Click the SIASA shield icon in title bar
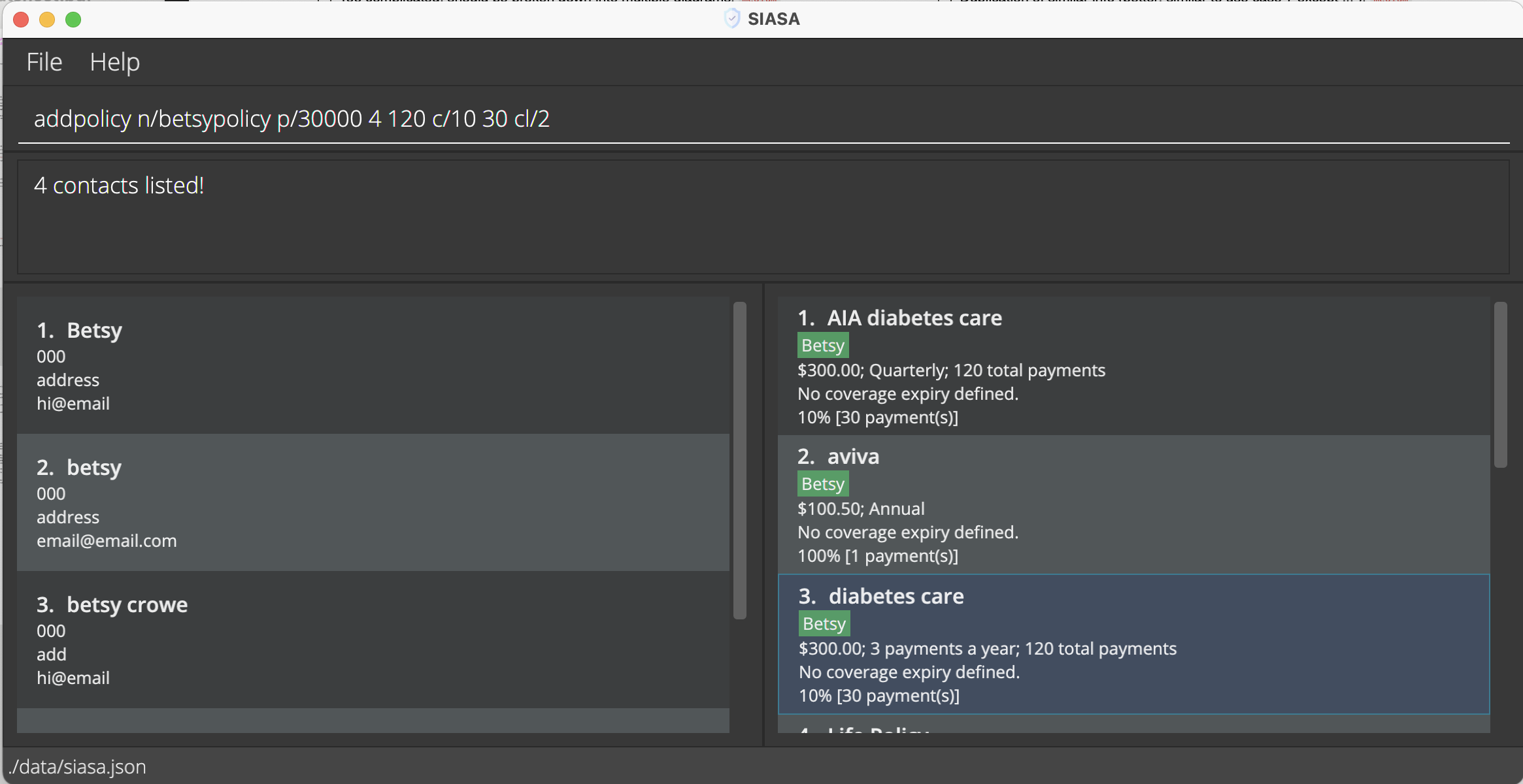Viewport: 1523px width, 784px height. [x=731, y=19]
